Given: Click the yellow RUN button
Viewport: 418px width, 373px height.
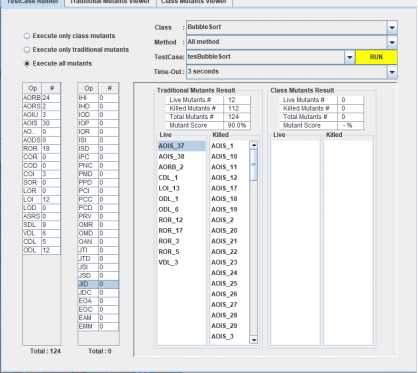Looking at the screenshot, I should 376,57.
